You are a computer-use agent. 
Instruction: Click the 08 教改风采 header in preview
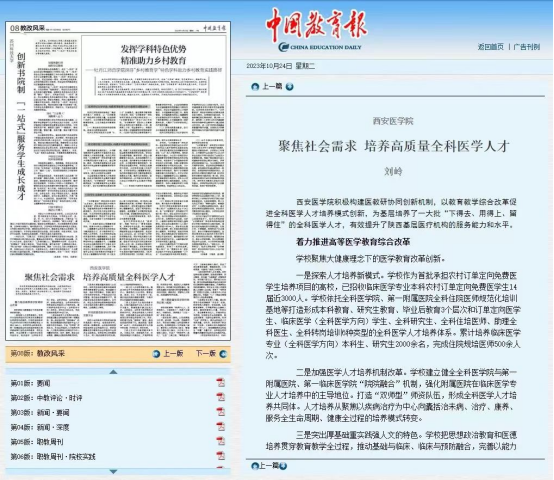click(x=28, y=28)
